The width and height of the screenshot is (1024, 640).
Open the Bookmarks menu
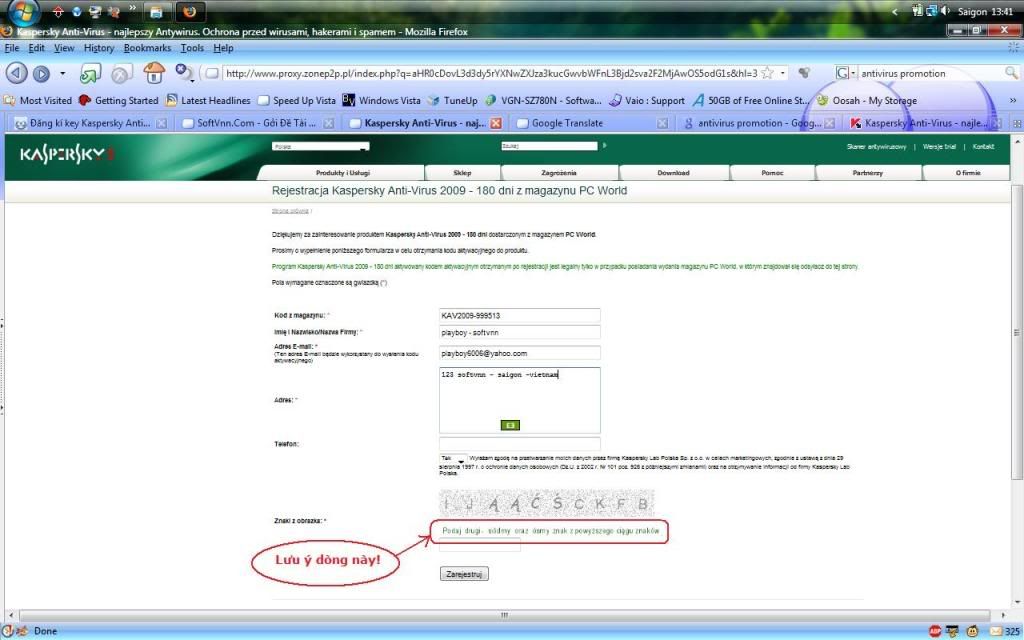147,48
